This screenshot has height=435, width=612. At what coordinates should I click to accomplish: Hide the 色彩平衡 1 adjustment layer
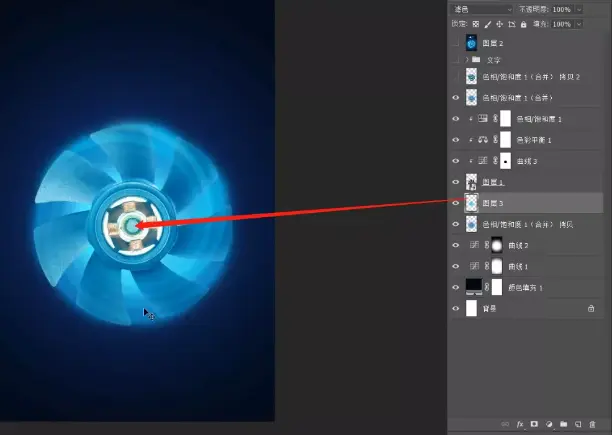click(x=455, y=140)
